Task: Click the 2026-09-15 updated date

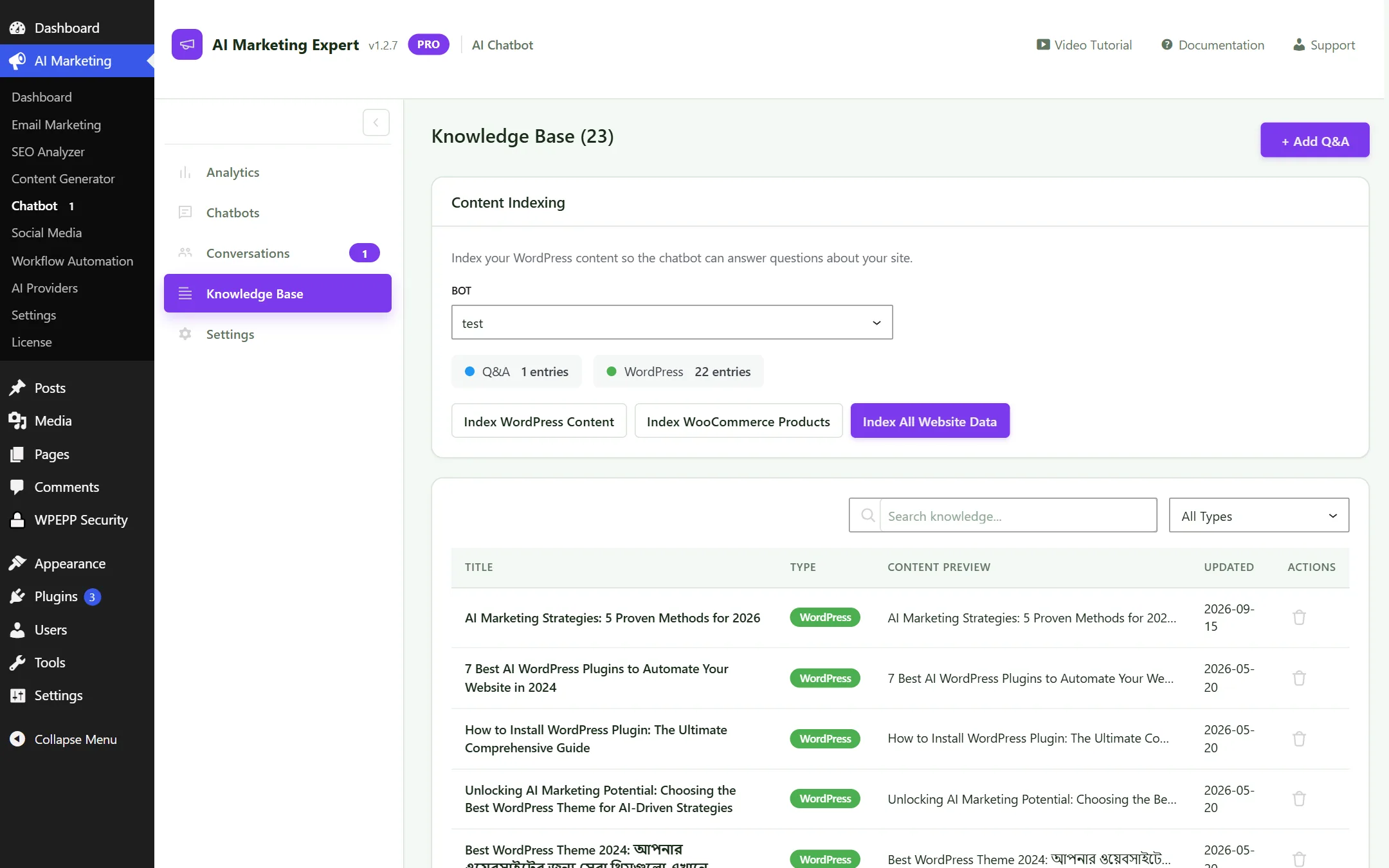Action: [1229, 617]
